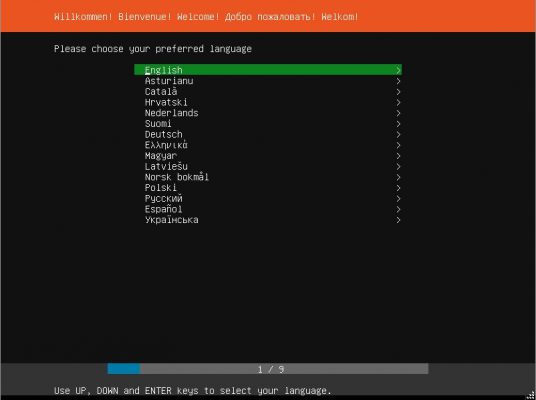Click the 1 / 9 progress bar
This screenshot has width=536, height=400.
(268, 369)
